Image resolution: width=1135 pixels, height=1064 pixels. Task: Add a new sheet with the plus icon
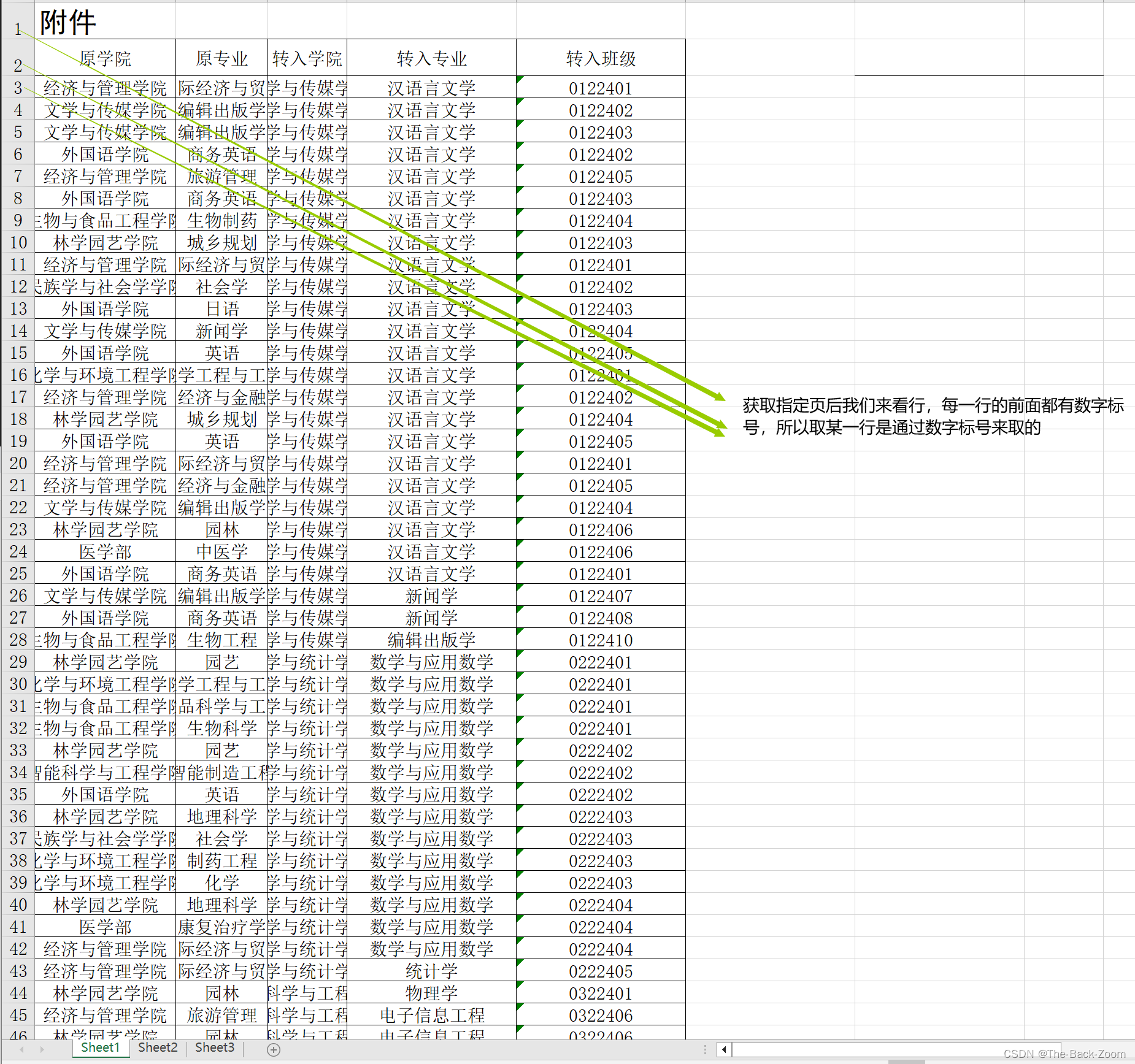tap(274, 1049)
